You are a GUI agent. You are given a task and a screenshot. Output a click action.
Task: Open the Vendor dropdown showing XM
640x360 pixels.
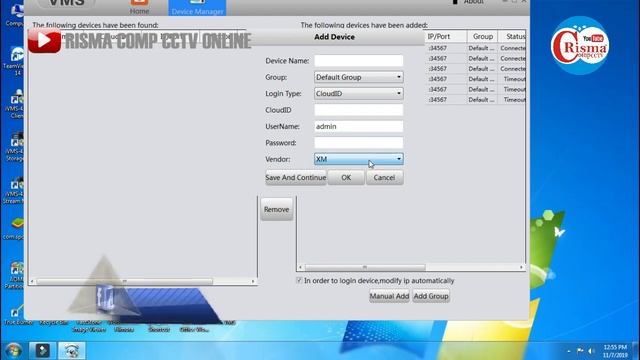[358, 159]
